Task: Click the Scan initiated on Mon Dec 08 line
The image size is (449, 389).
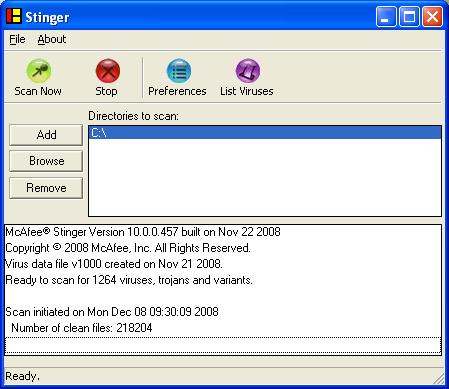Action: (112, 312)
